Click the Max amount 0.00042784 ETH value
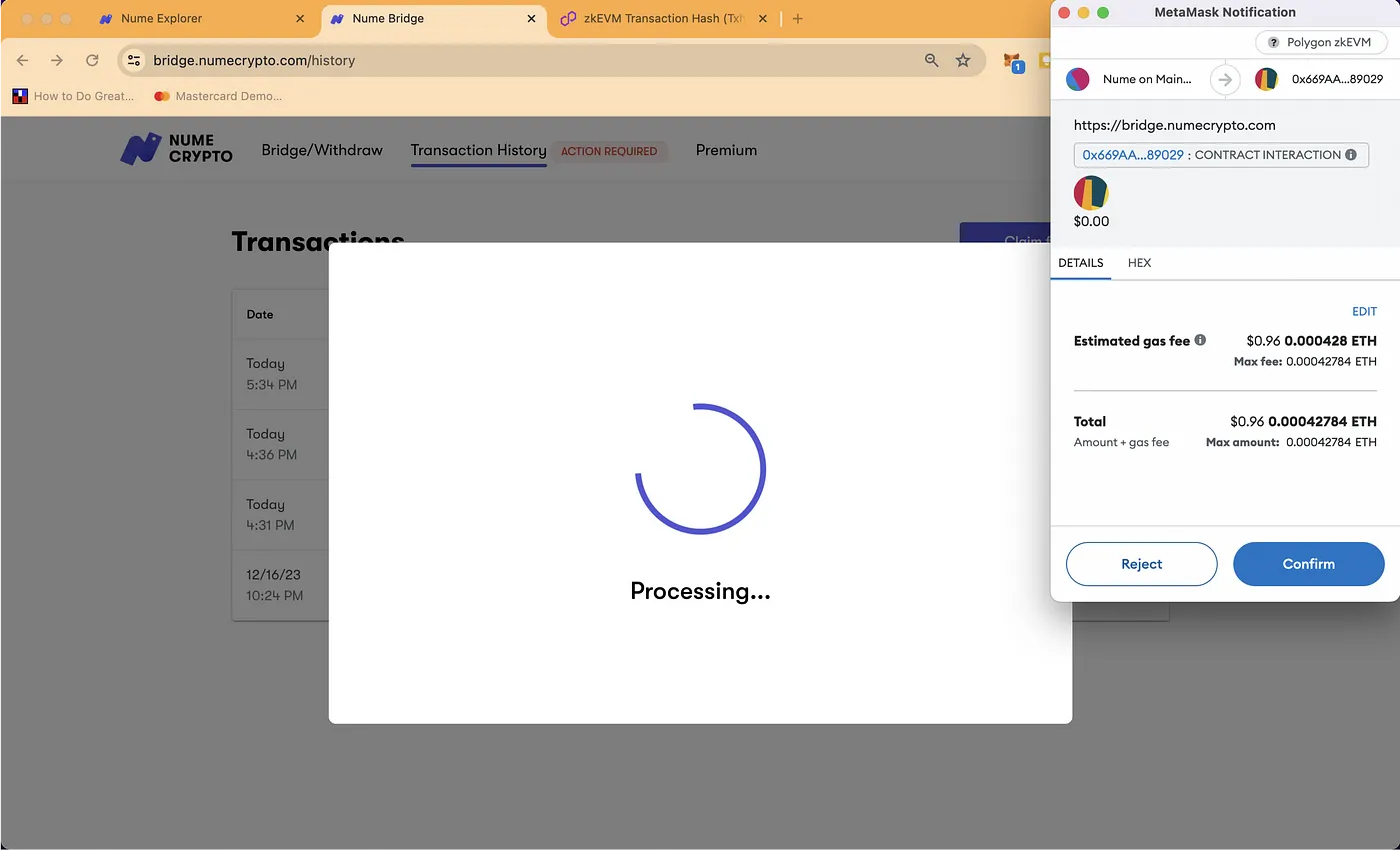Image resolution: width=1400 pixels, height=850 pixels. pos(1331,442)
